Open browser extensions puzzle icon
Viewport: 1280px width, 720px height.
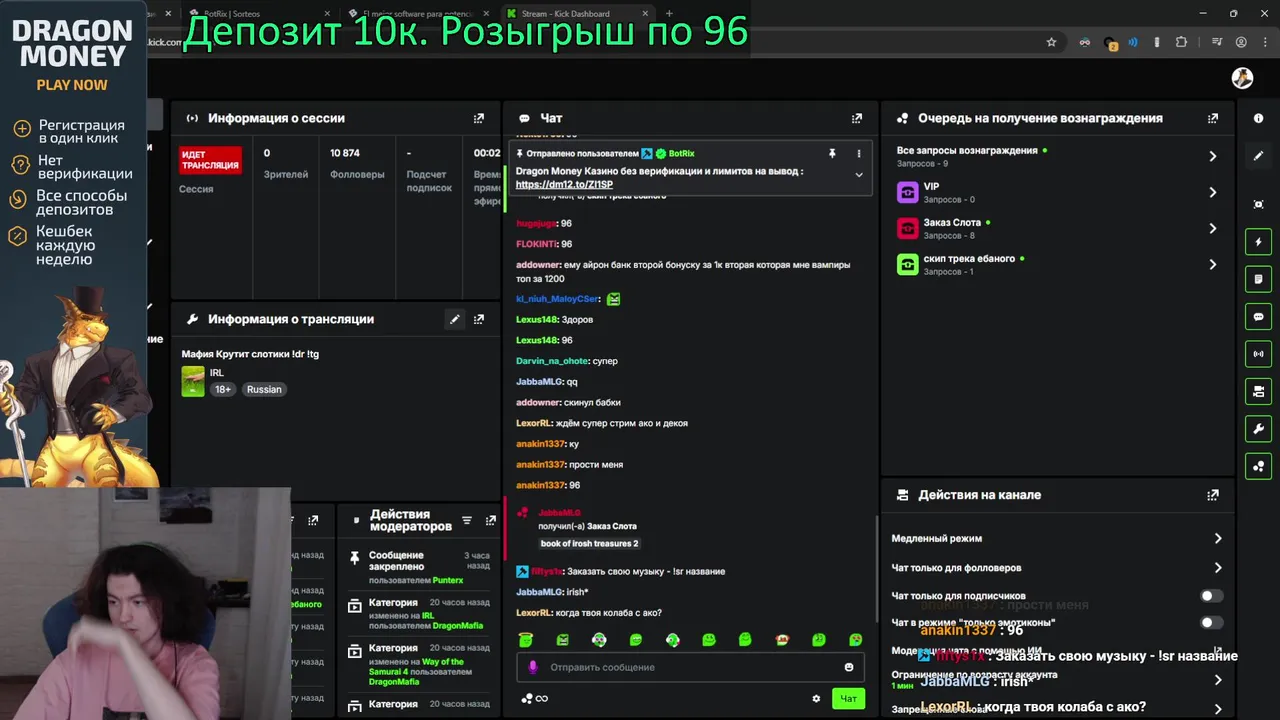[x=1181, y=42]
